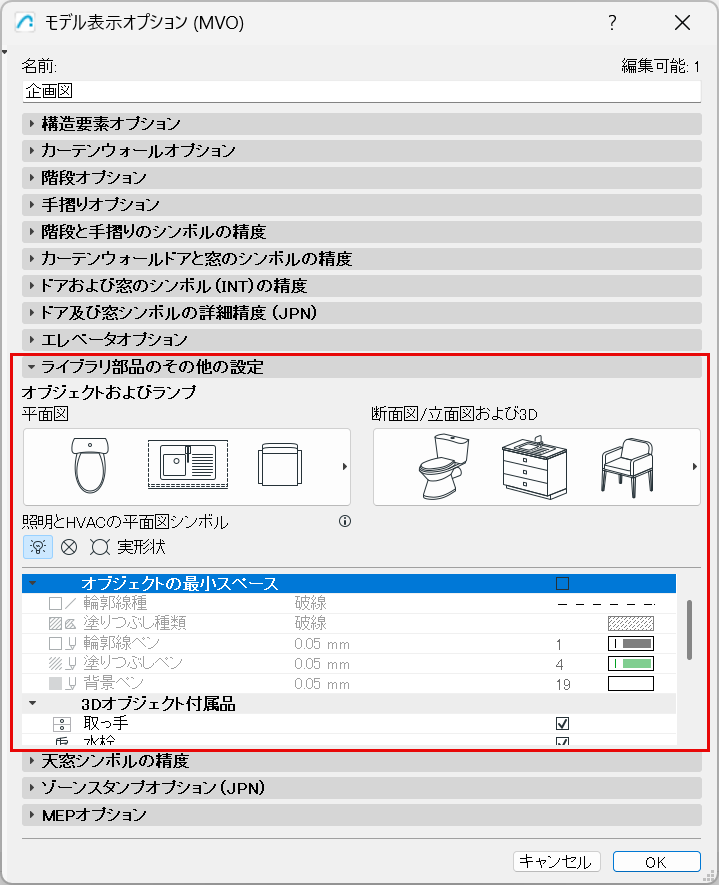Select the kitchen sink plan symbol
Screen dimensions: 719x885
point(188,464)
